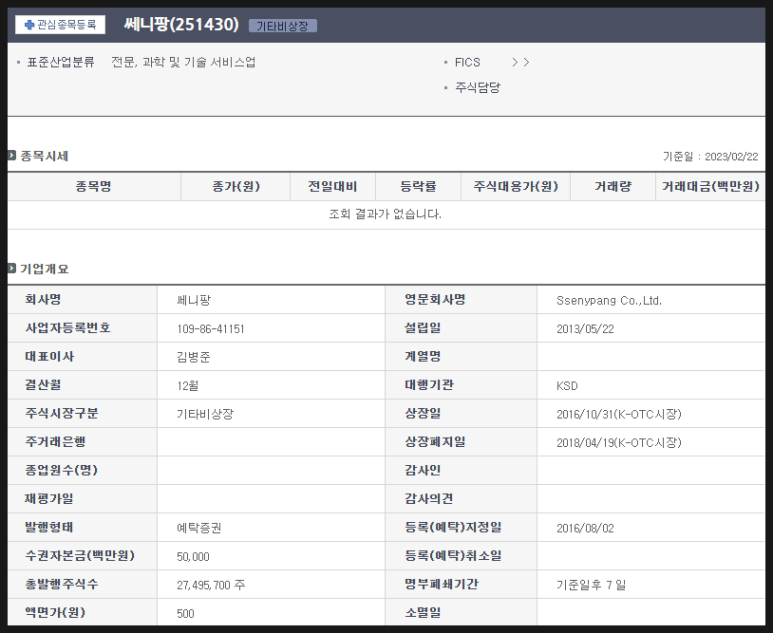
Task: Click the 사업자등록번호 row label
Action: tap(68, 328)
